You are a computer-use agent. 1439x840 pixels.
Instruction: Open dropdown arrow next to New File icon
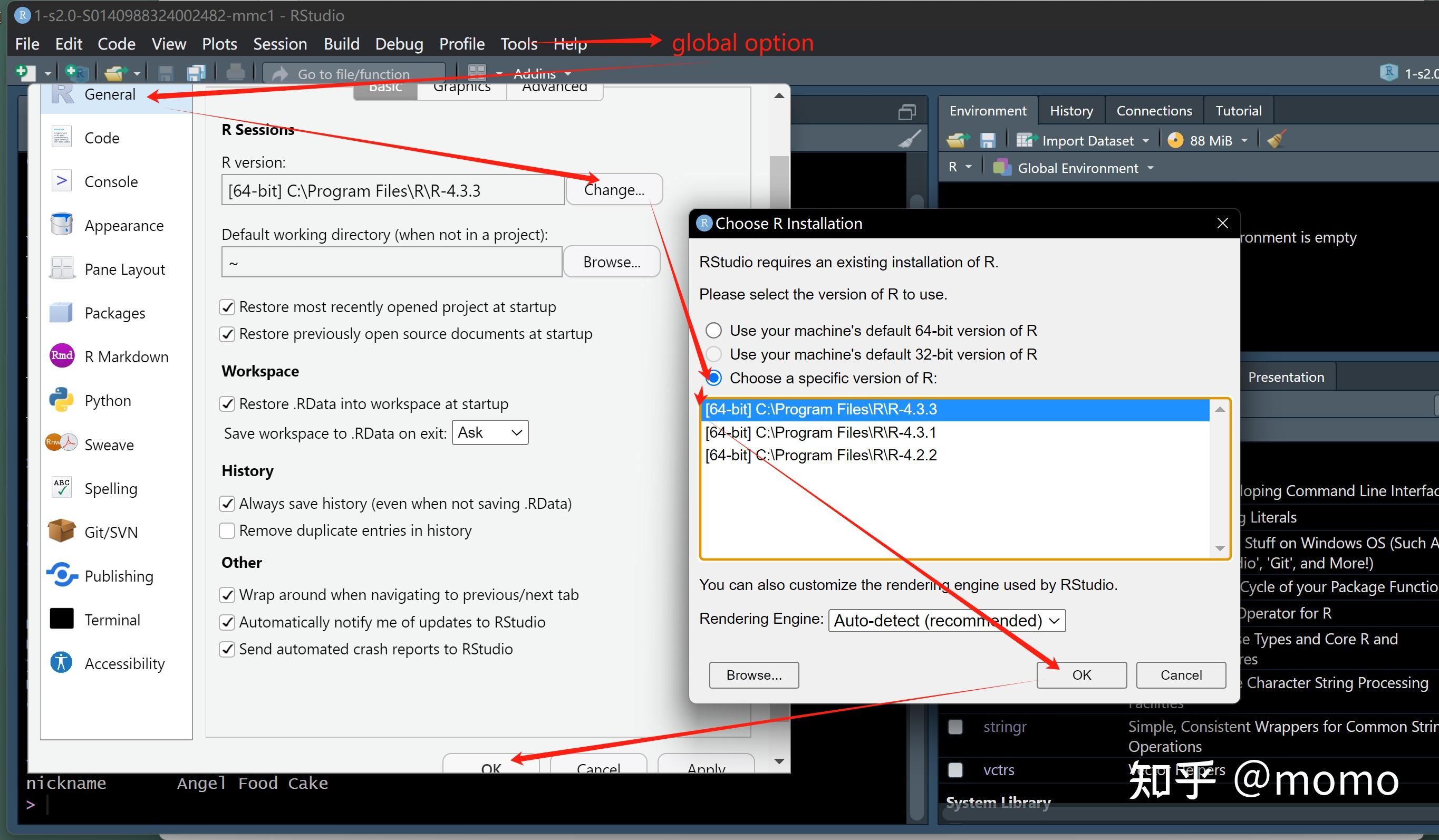coord(47,74)
